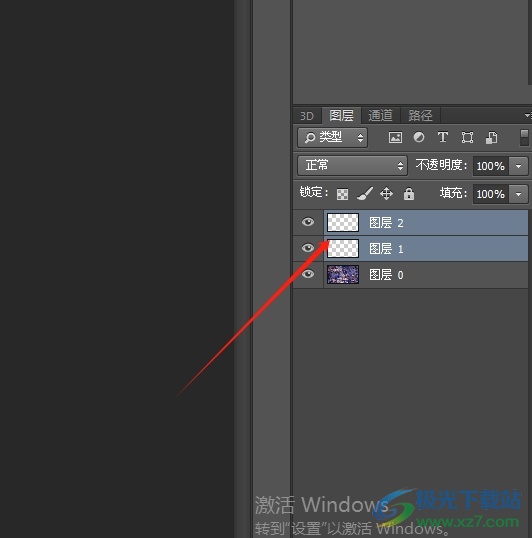Viewport: 532px width, 538px height.
Task: Filter layers by type (T) icon
Action: coord(443,138)
